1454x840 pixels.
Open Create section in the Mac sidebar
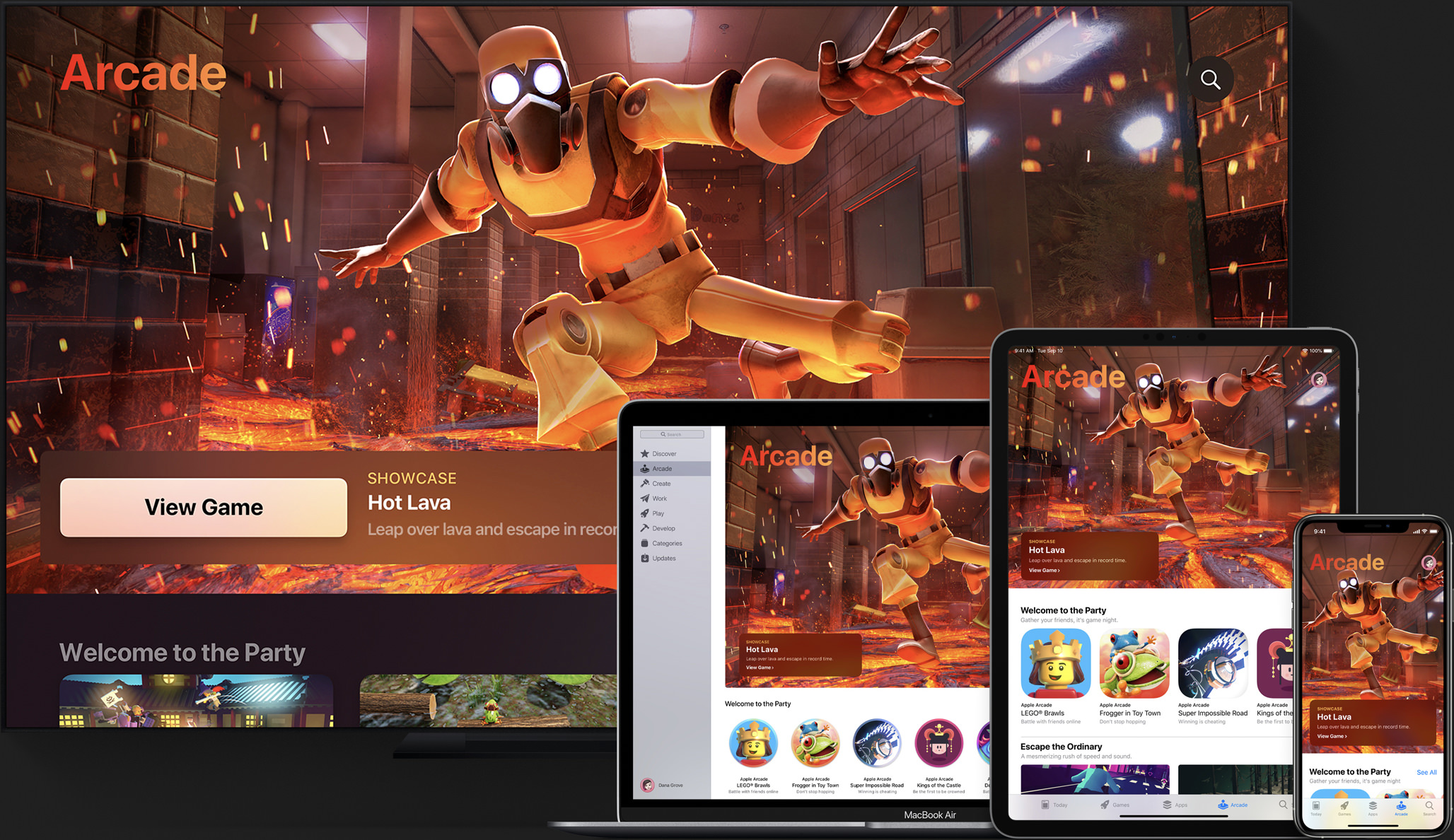coord(661,484)
